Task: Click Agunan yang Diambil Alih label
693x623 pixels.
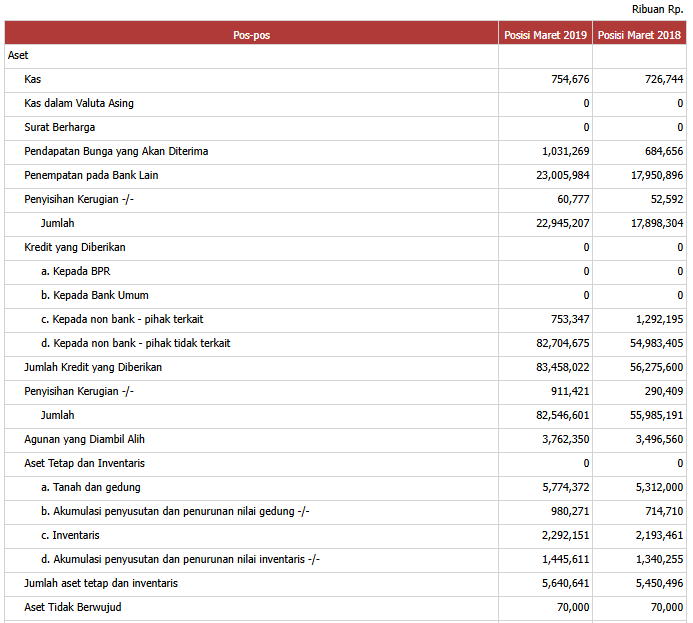Action: pyautogui.click(x=85, y=440)
